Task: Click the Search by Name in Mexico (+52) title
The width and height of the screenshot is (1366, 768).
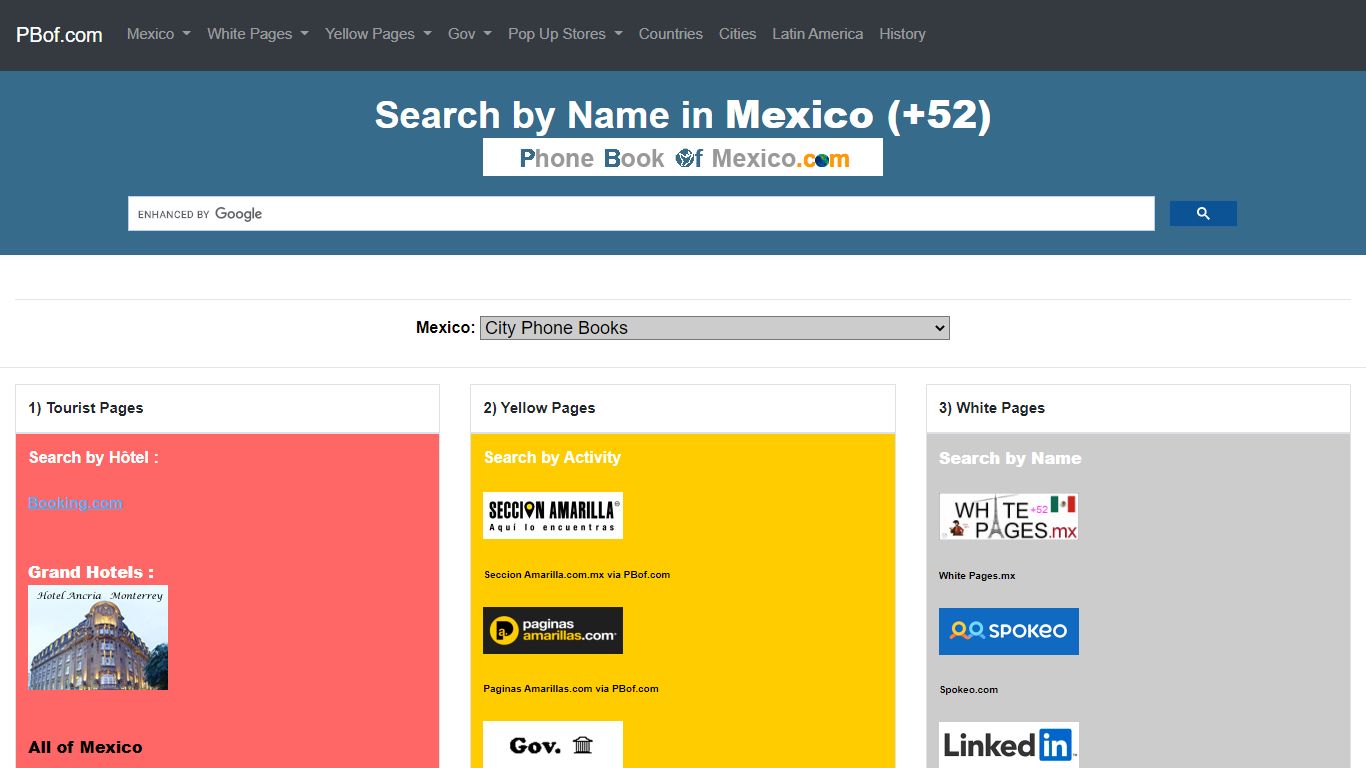Action: click(x=683, y=115)
